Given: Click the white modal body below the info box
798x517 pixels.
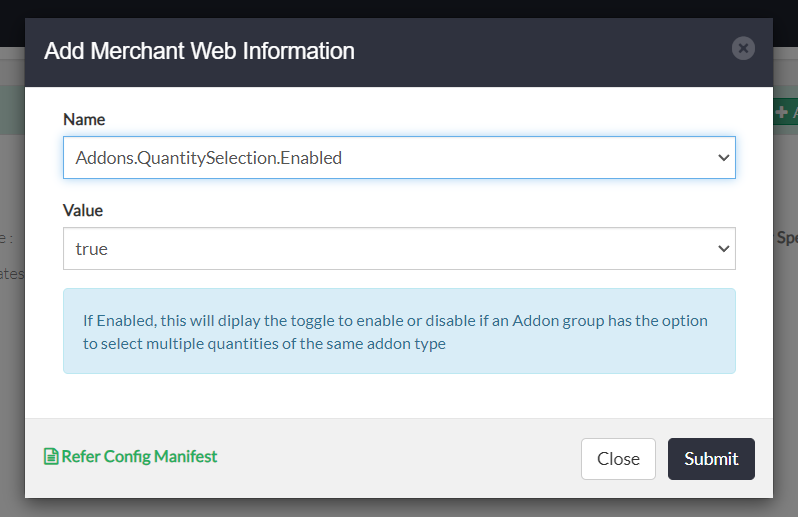Looking at the screenshot, I should [399, 396].
